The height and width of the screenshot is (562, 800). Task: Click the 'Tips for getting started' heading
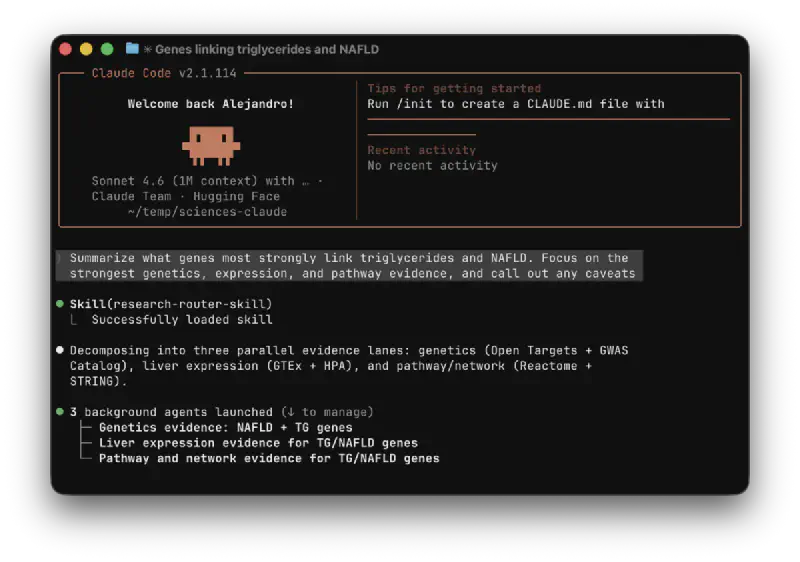coord(454,89)
